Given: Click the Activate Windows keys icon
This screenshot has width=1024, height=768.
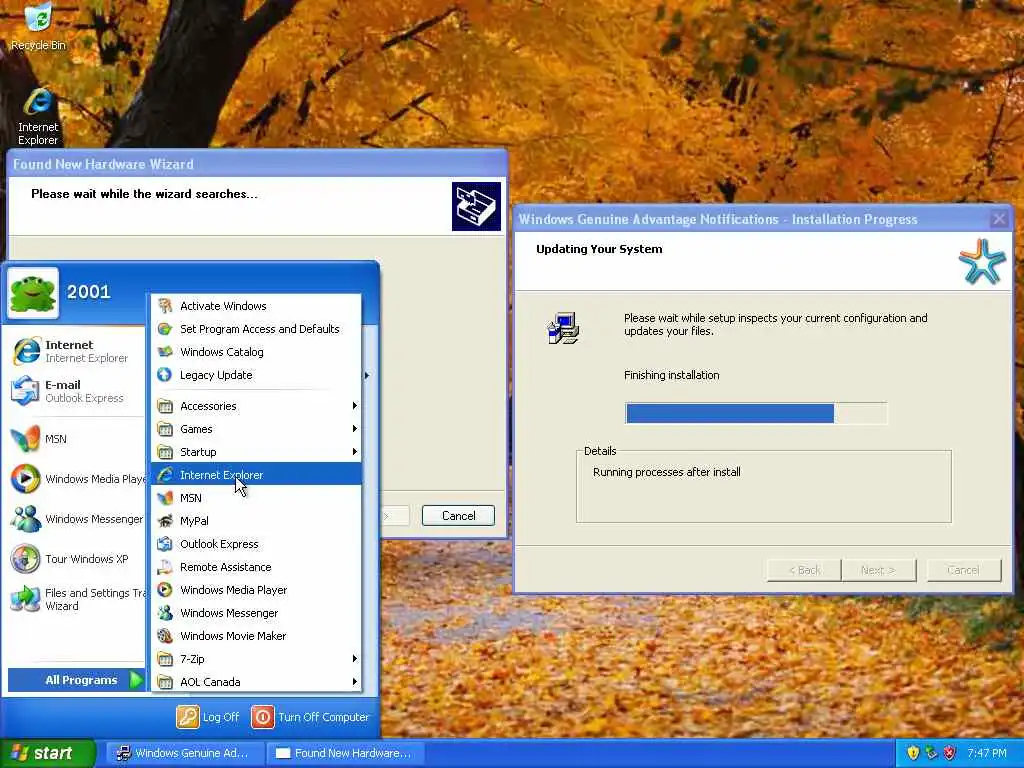Looking at the screenshot, I should pyautogui.click(x=165, y=306).
